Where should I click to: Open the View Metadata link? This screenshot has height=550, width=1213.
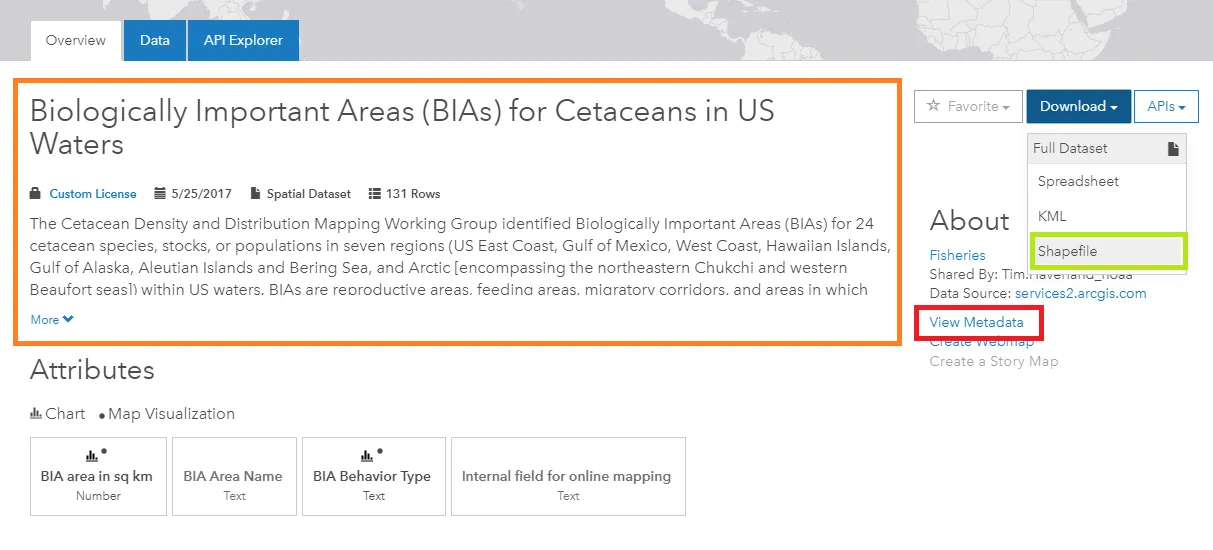click(976, 322)
